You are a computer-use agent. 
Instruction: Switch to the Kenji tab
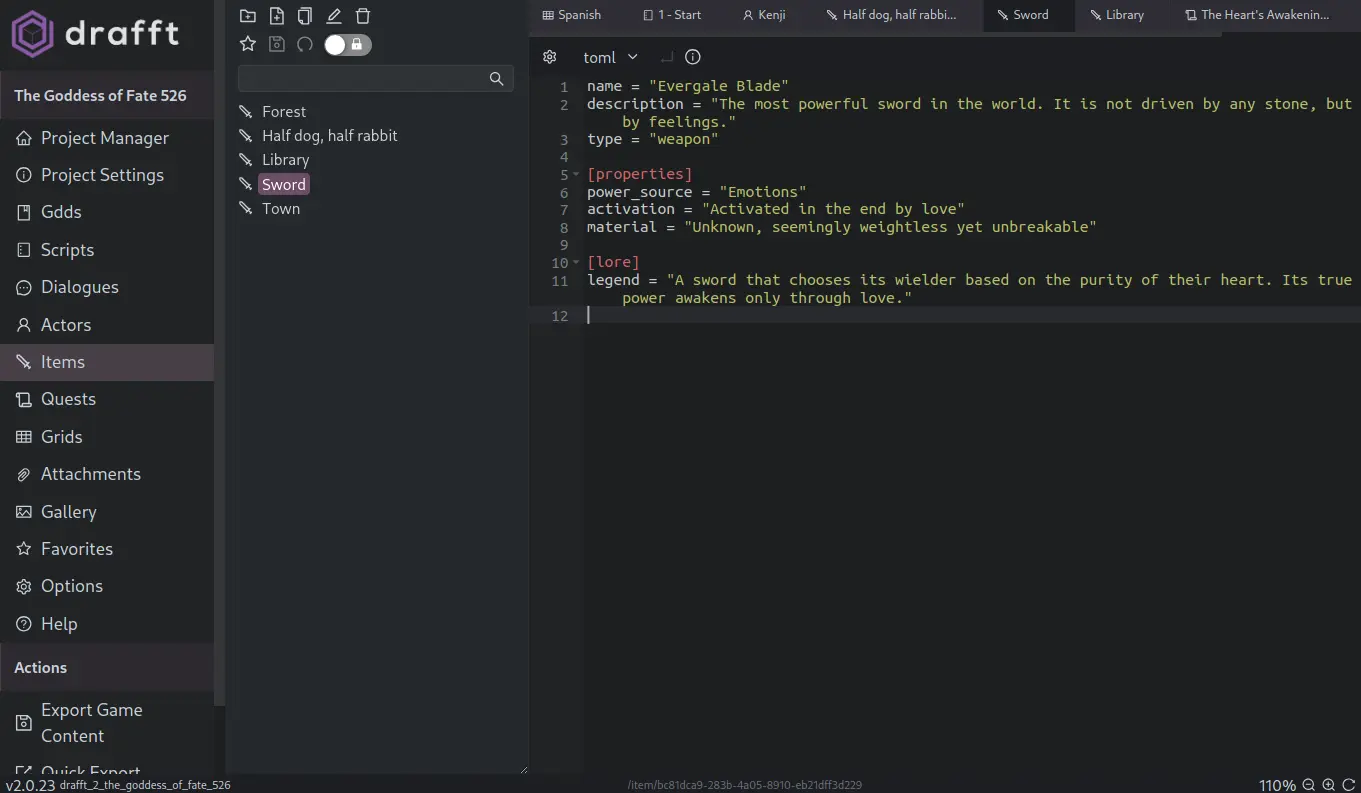pyautogui.click(x=764, y=15)
